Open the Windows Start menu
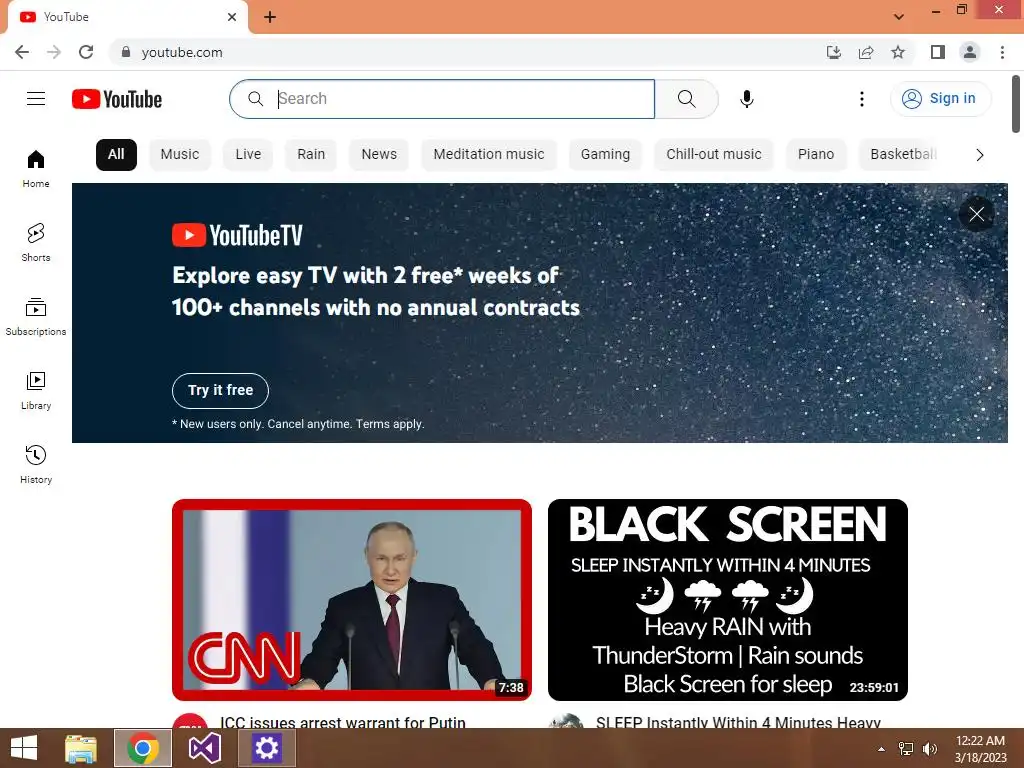1024x768 pixels. (24, 748)
